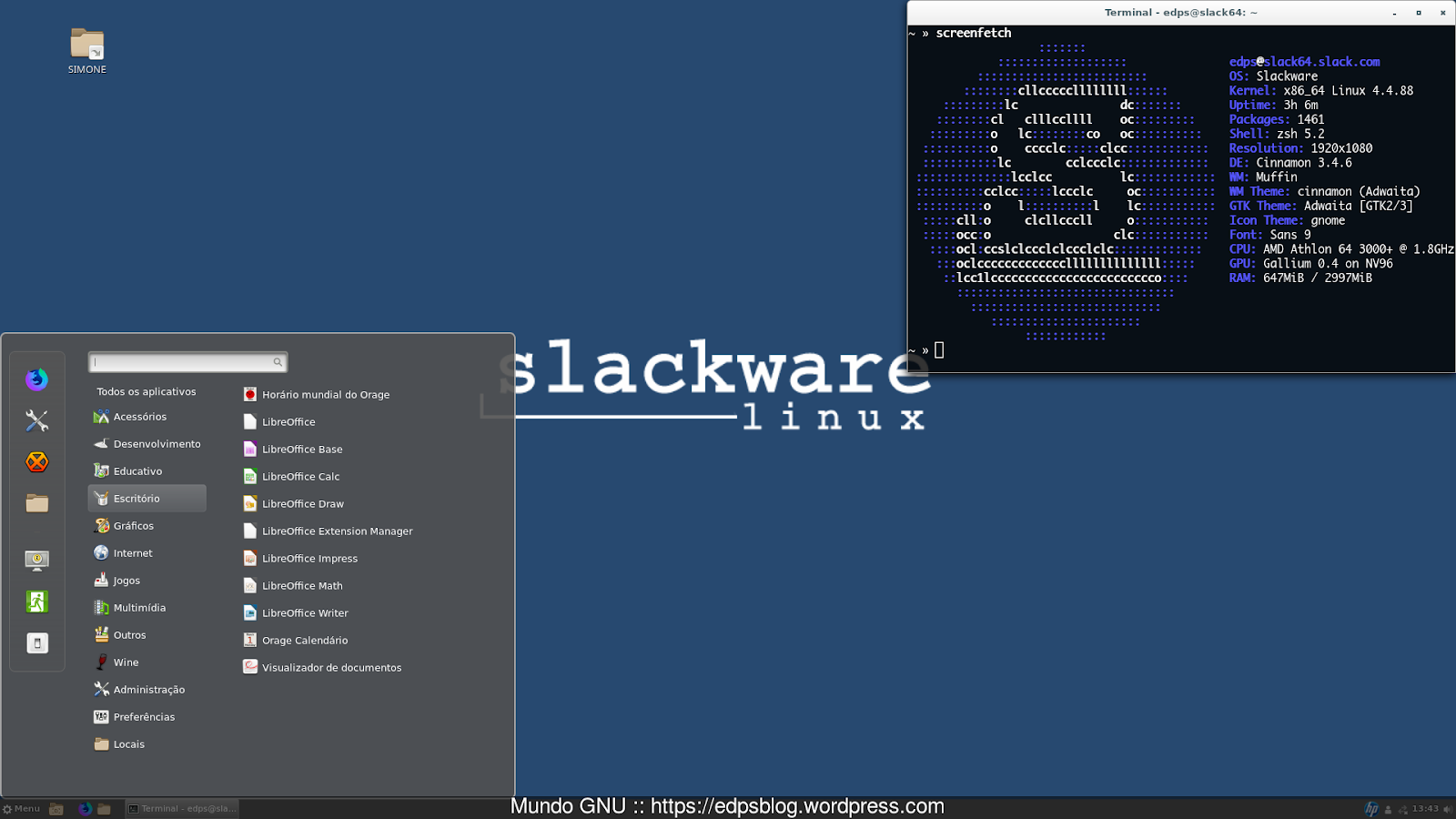Click the green Logout running-man icon
Viewport: 1456px width, 819px height.
[x=36, y=602]
